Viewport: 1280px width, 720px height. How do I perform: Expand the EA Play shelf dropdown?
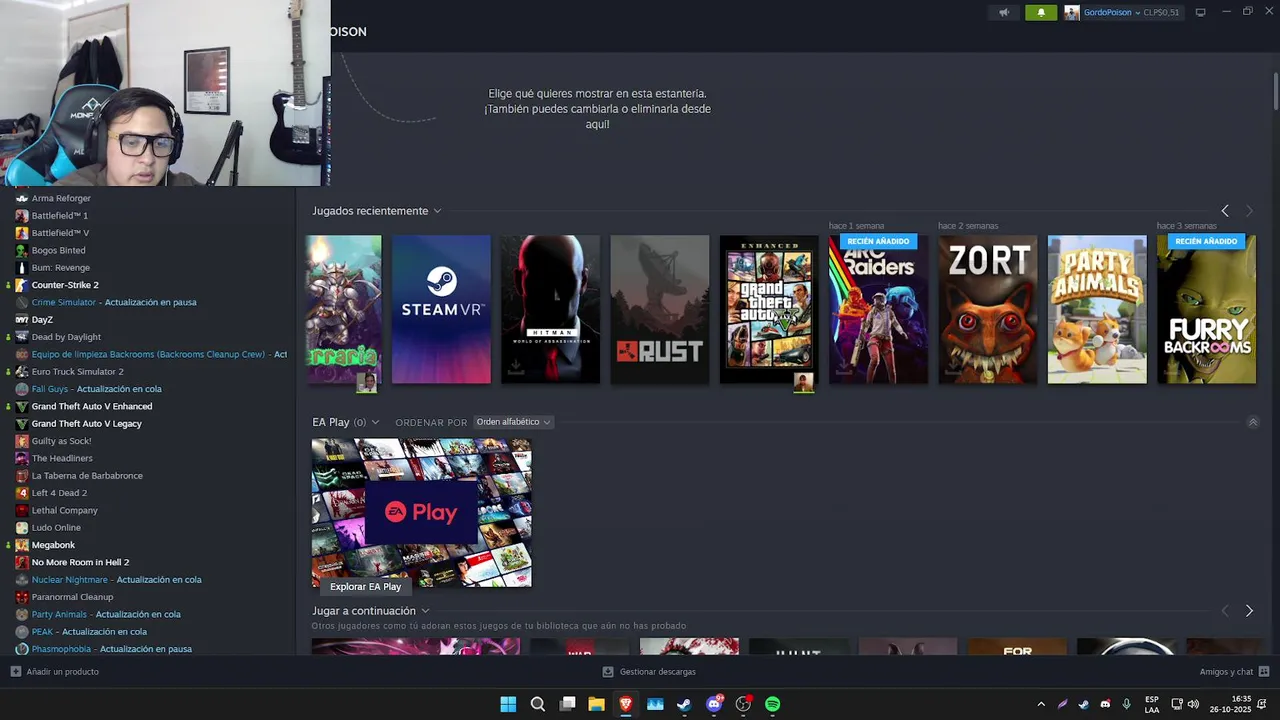pos(375,422)
